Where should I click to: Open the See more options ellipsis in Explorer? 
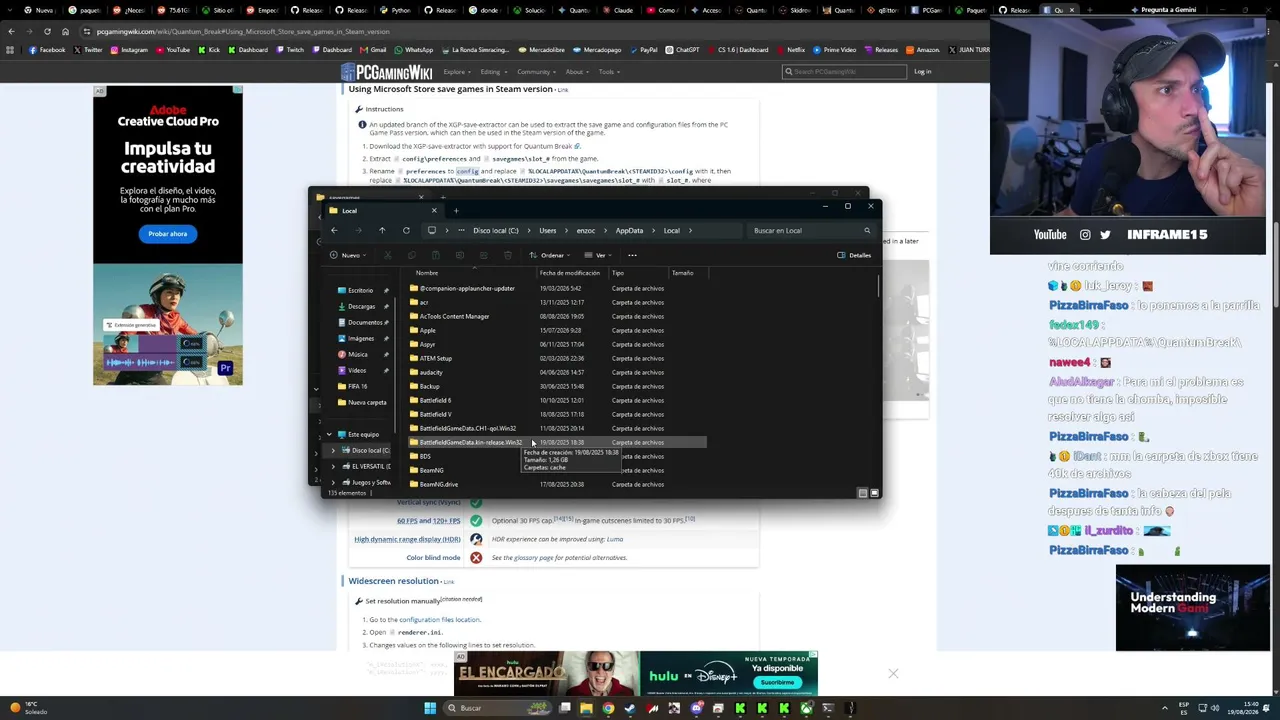point(632,255)
